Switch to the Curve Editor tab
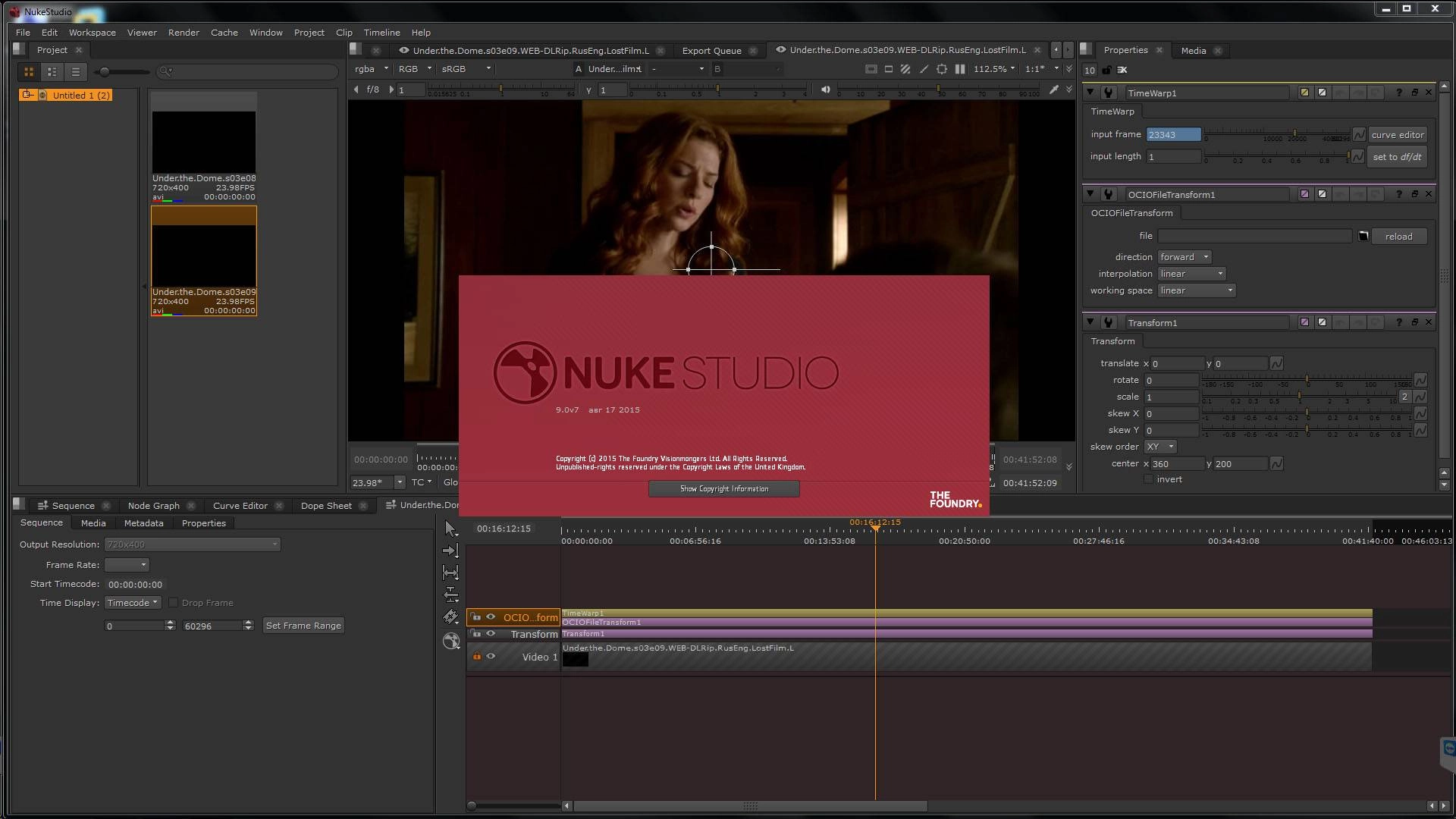The width and height of the screenshot is (1456, 819). pos(240,506)
